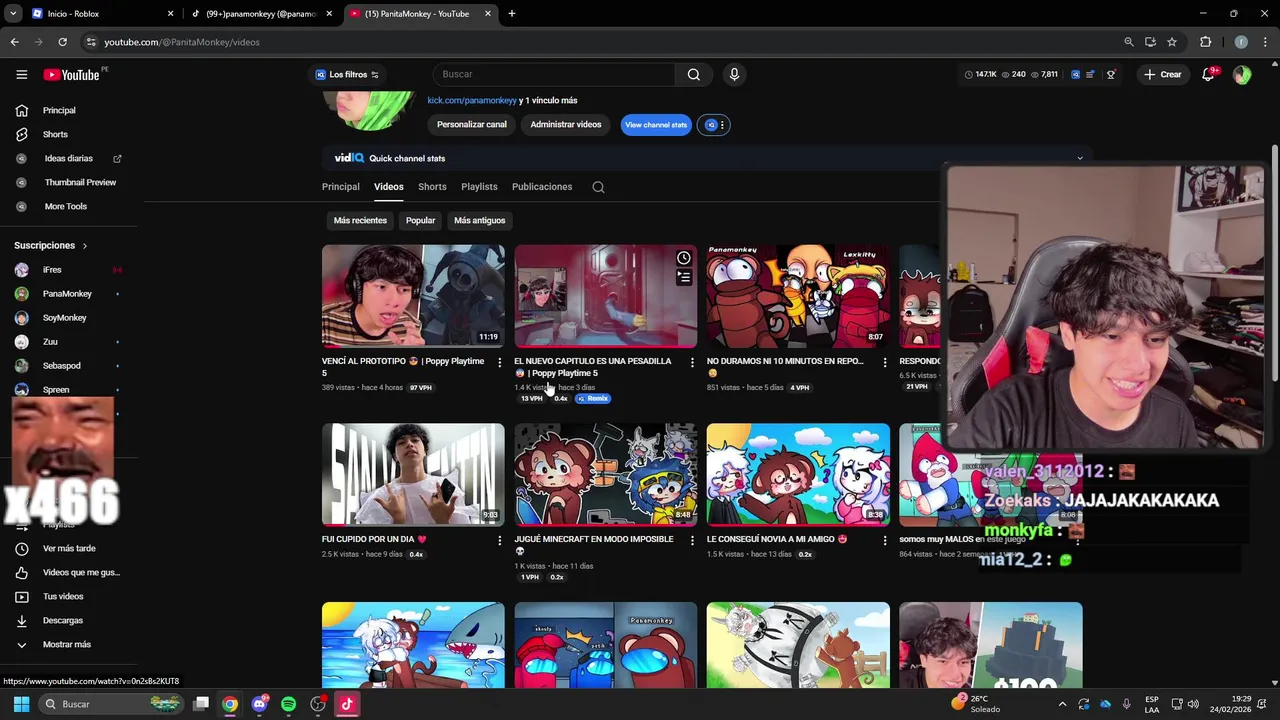
Task: Filter by Popular chip
Action: click(x=420, y=220)
